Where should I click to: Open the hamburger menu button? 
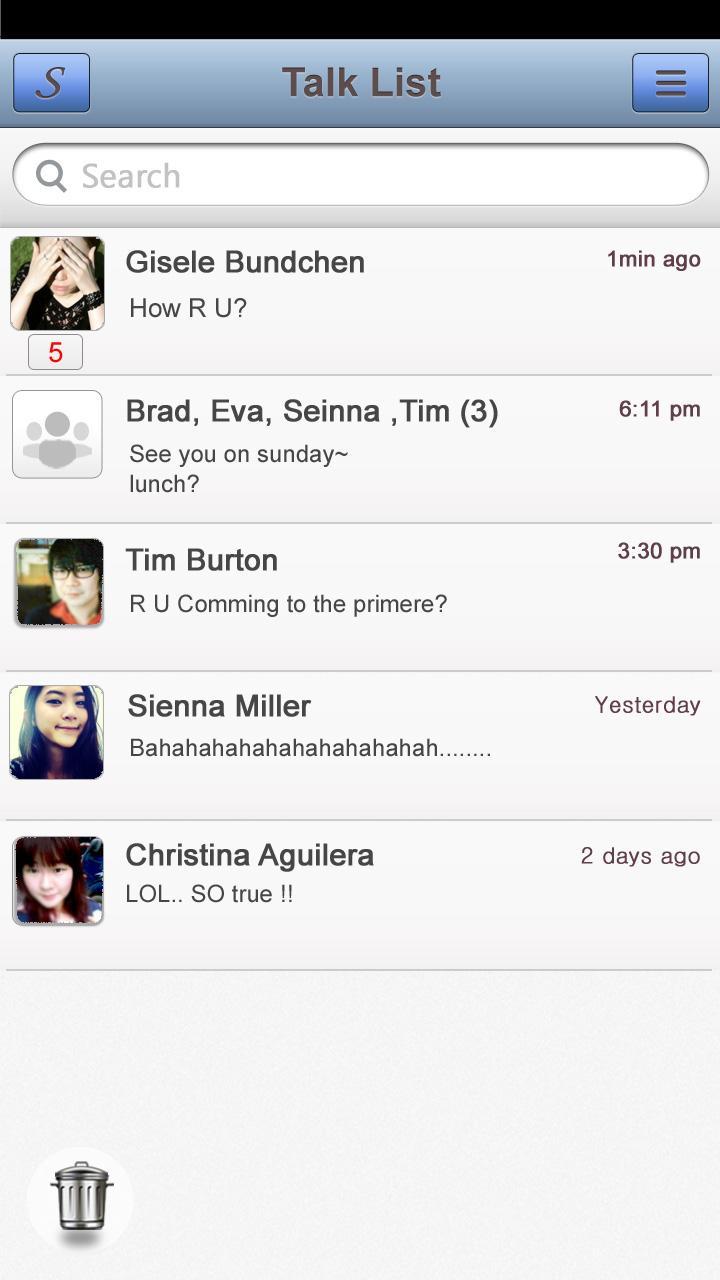click(x=670, y=83)
